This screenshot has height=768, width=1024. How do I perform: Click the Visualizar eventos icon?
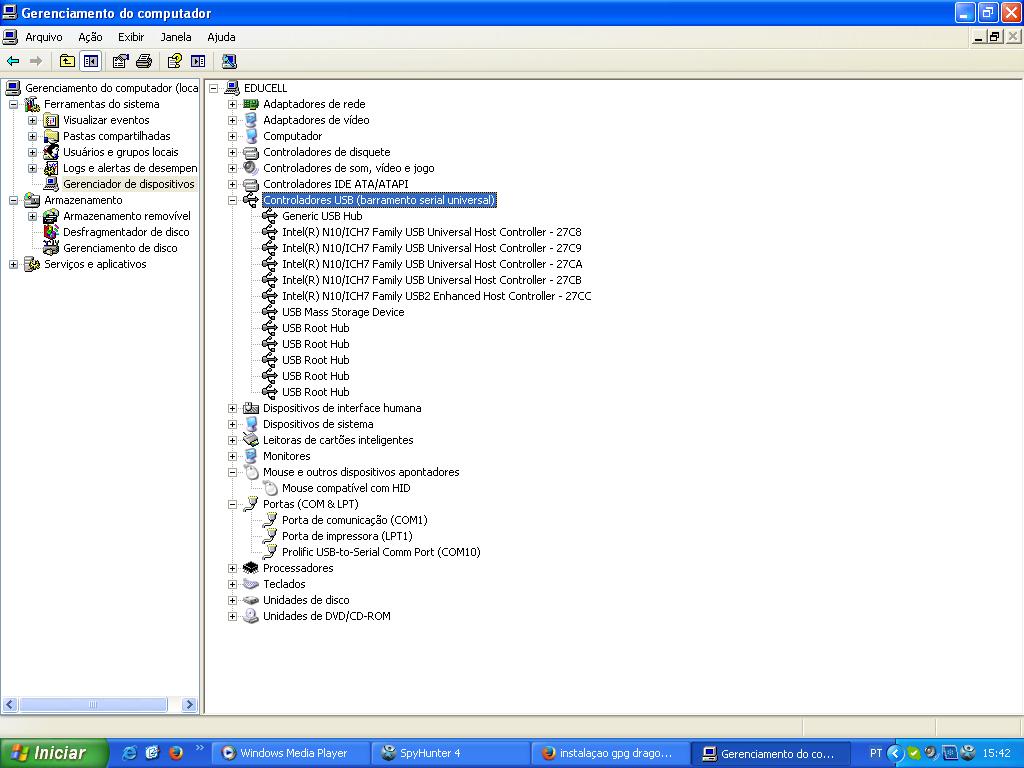51,120
